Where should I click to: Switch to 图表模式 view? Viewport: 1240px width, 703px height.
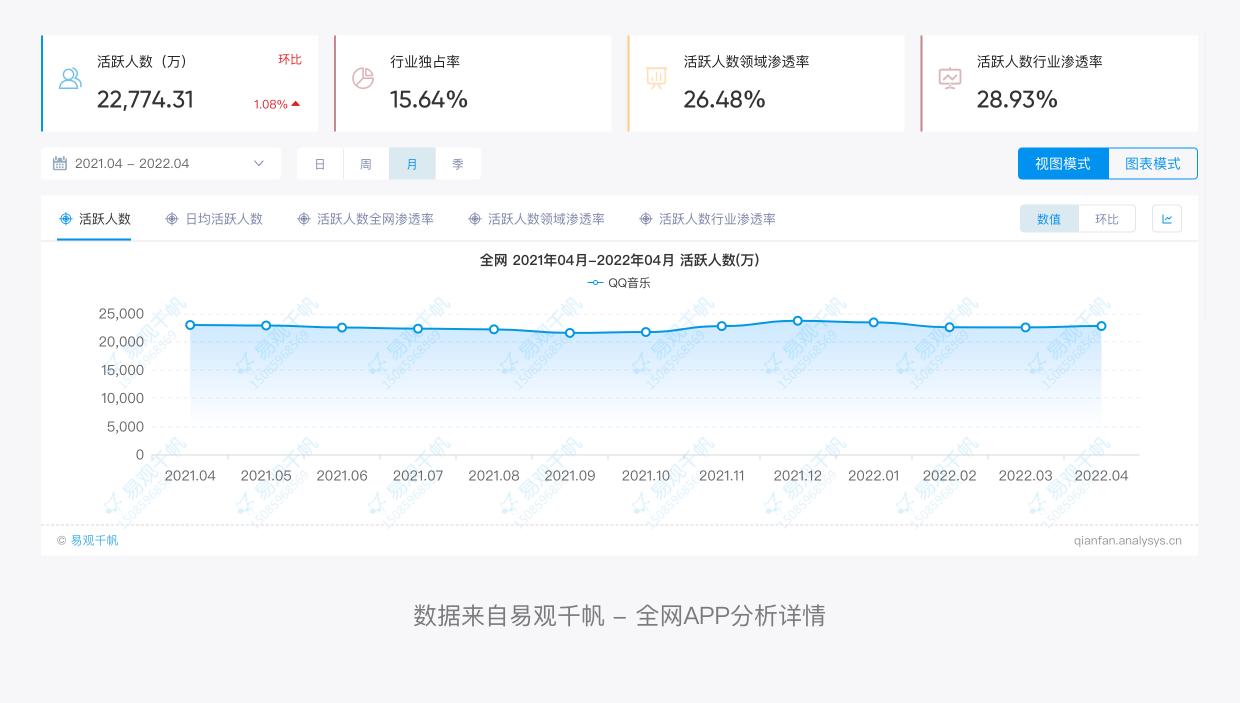click(1152, 163)
